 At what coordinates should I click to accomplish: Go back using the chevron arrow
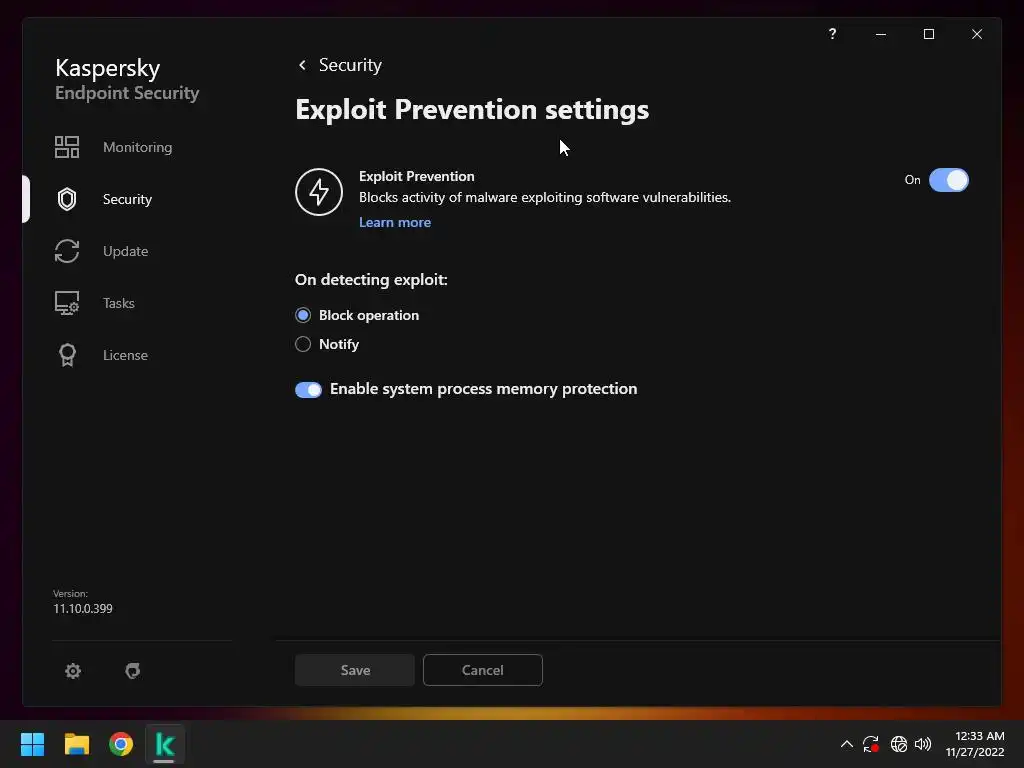pyautogui.click(x=302, y=65)
